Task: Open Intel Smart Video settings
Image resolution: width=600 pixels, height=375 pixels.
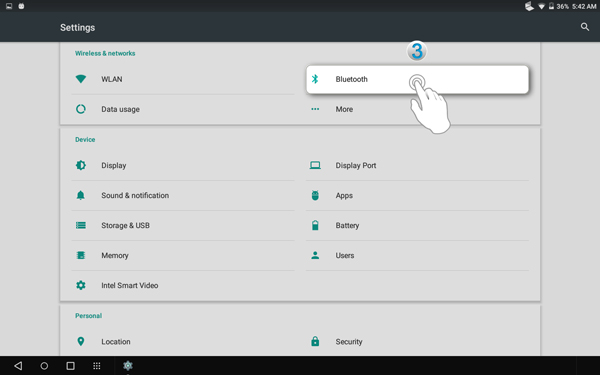Action: pyautogui.click(x=183, y=285)
